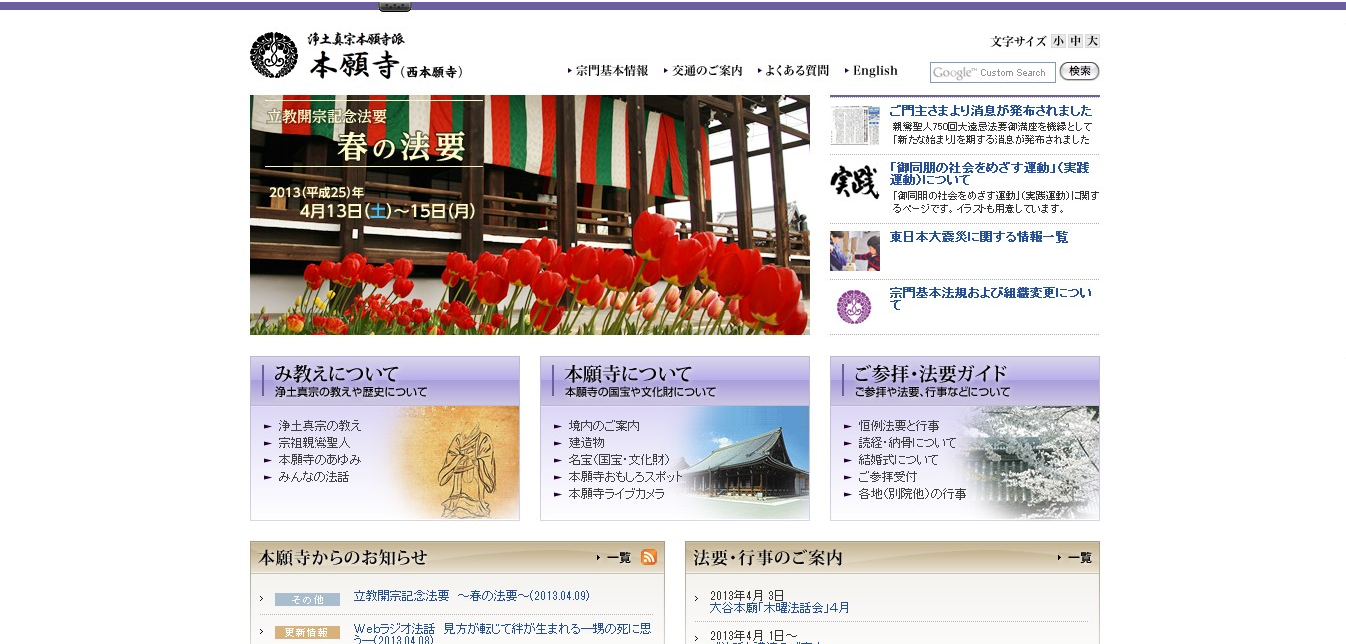Open the RSS feed icon
The image size is (1346, 644).
(649, 557)
